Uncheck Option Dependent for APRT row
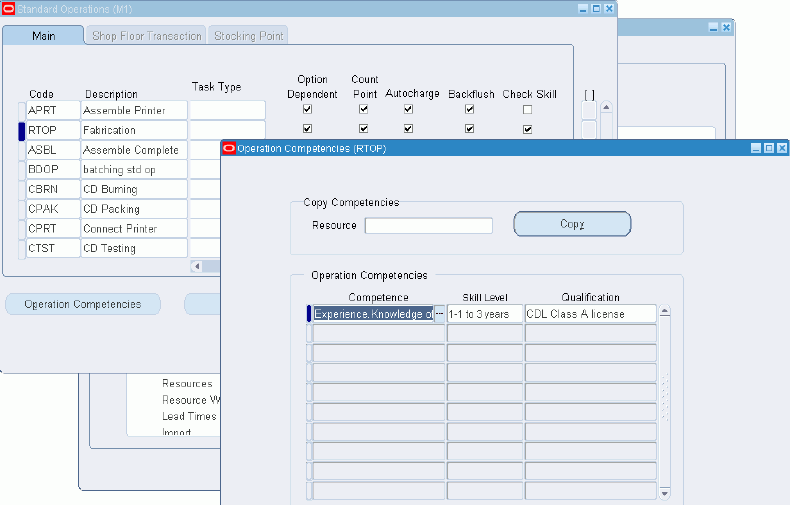Image resolution: width=790 pixels, height=505 pixels. point(307,109)
